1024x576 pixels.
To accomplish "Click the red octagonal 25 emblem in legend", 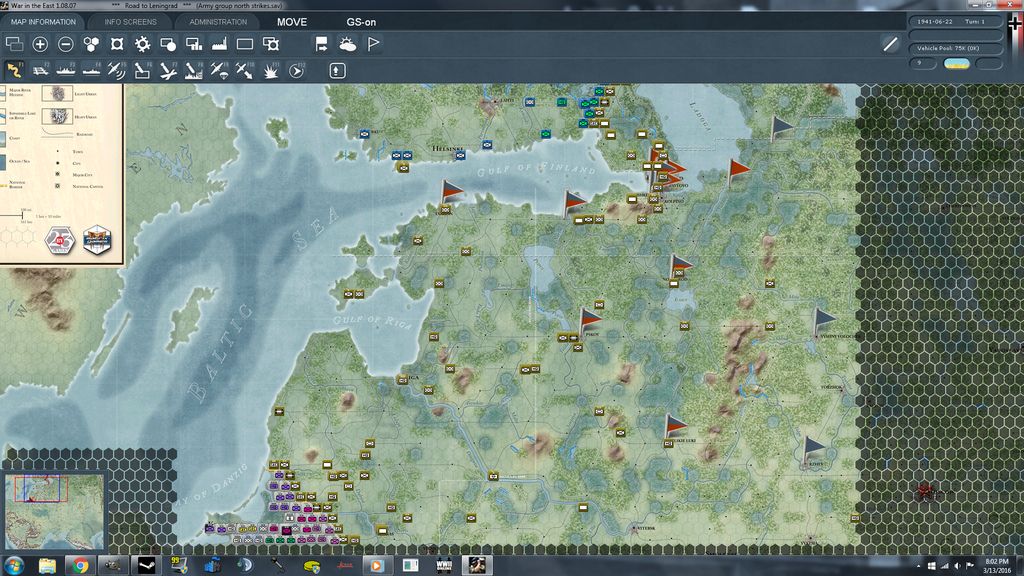I will click(59, 240).
